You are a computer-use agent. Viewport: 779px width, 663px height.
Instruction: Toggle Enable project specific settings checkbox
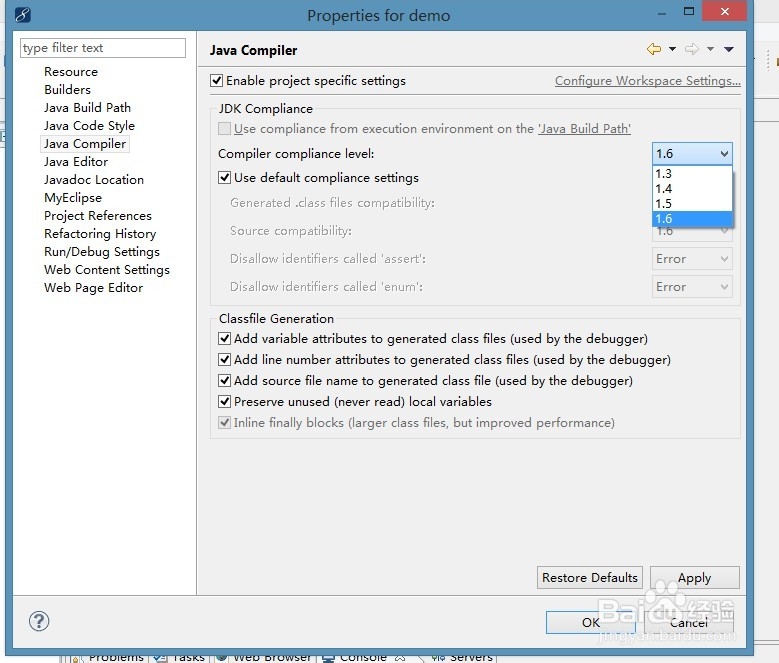(216, 80)
